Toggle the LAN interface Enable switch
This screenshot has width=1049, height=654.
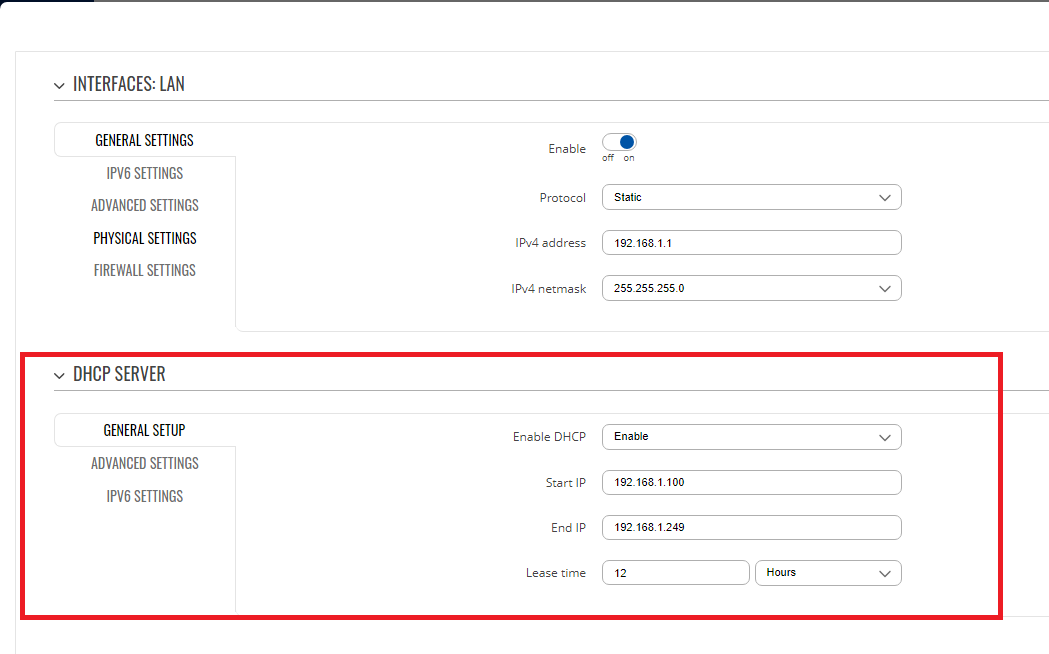click(619, 143)
